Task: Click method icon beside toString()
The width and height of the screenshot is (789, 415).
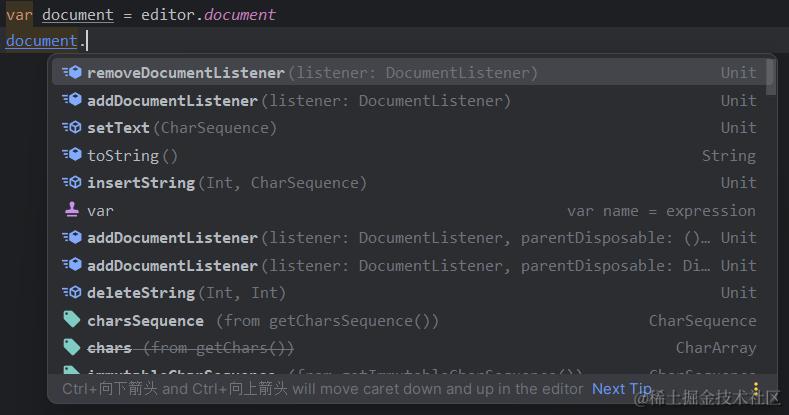Action: pyautogui.click(x=72, y=154)
